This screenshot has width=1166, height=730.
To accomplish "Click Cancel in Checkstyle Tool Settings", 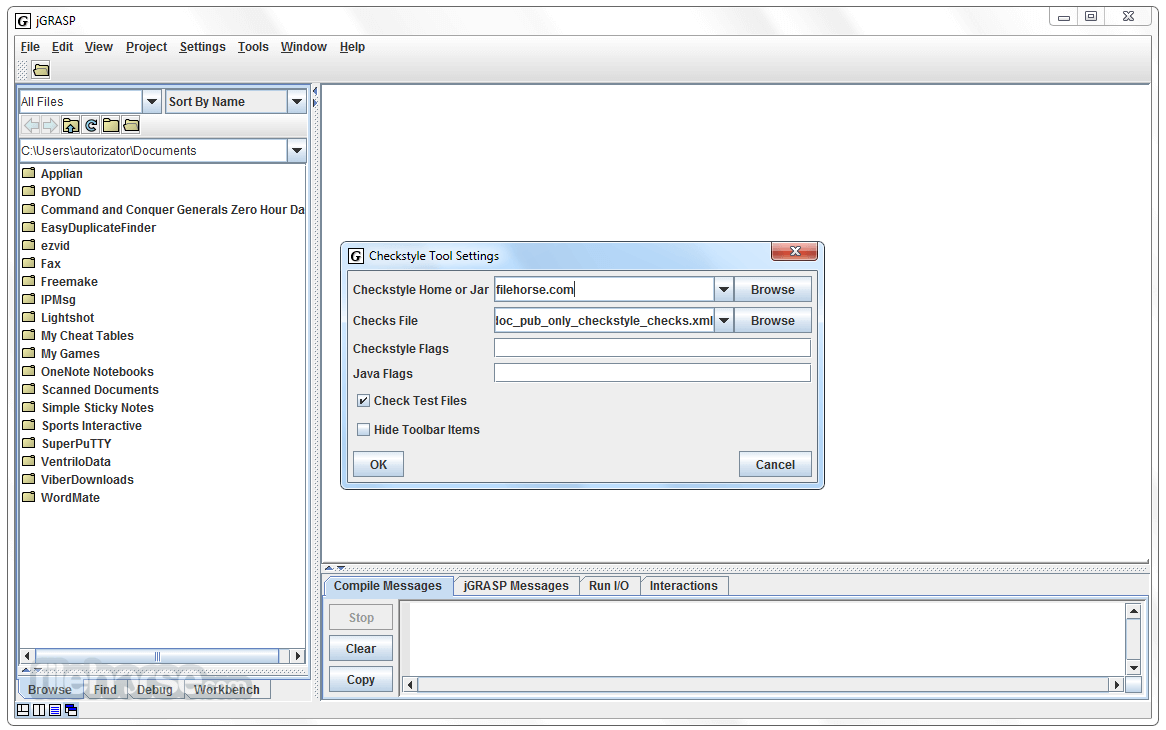I will (775, 465).
